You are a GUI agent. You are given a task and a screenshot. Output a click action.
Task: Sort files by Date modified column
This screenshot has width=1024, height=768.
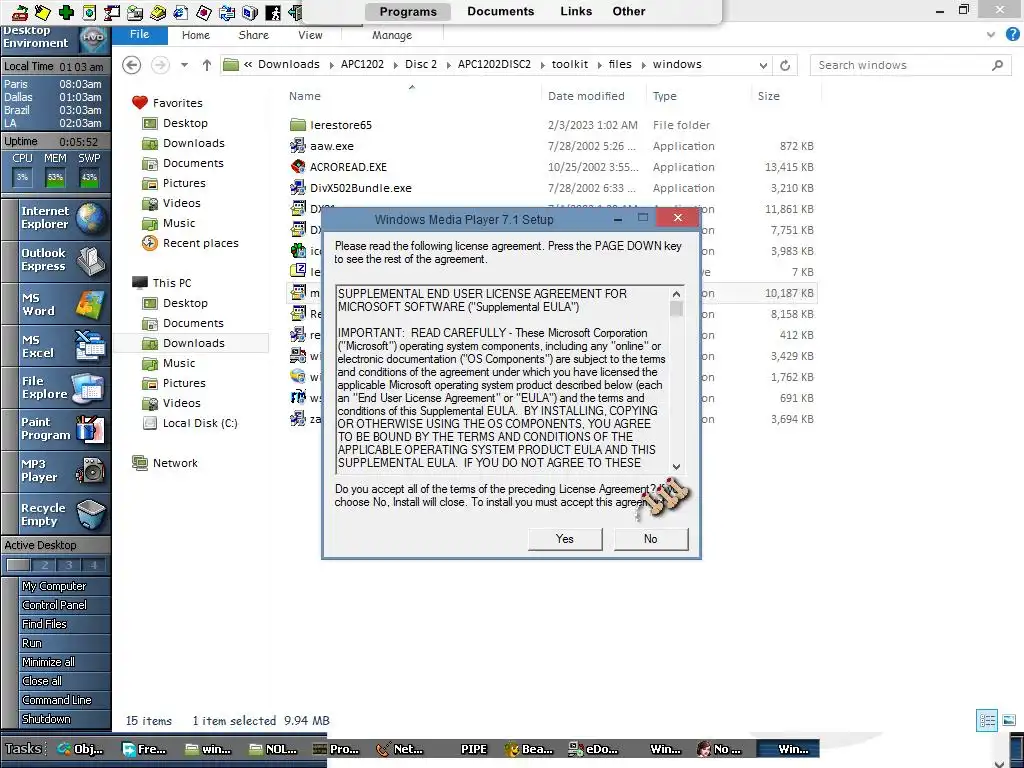coord(586,96)
